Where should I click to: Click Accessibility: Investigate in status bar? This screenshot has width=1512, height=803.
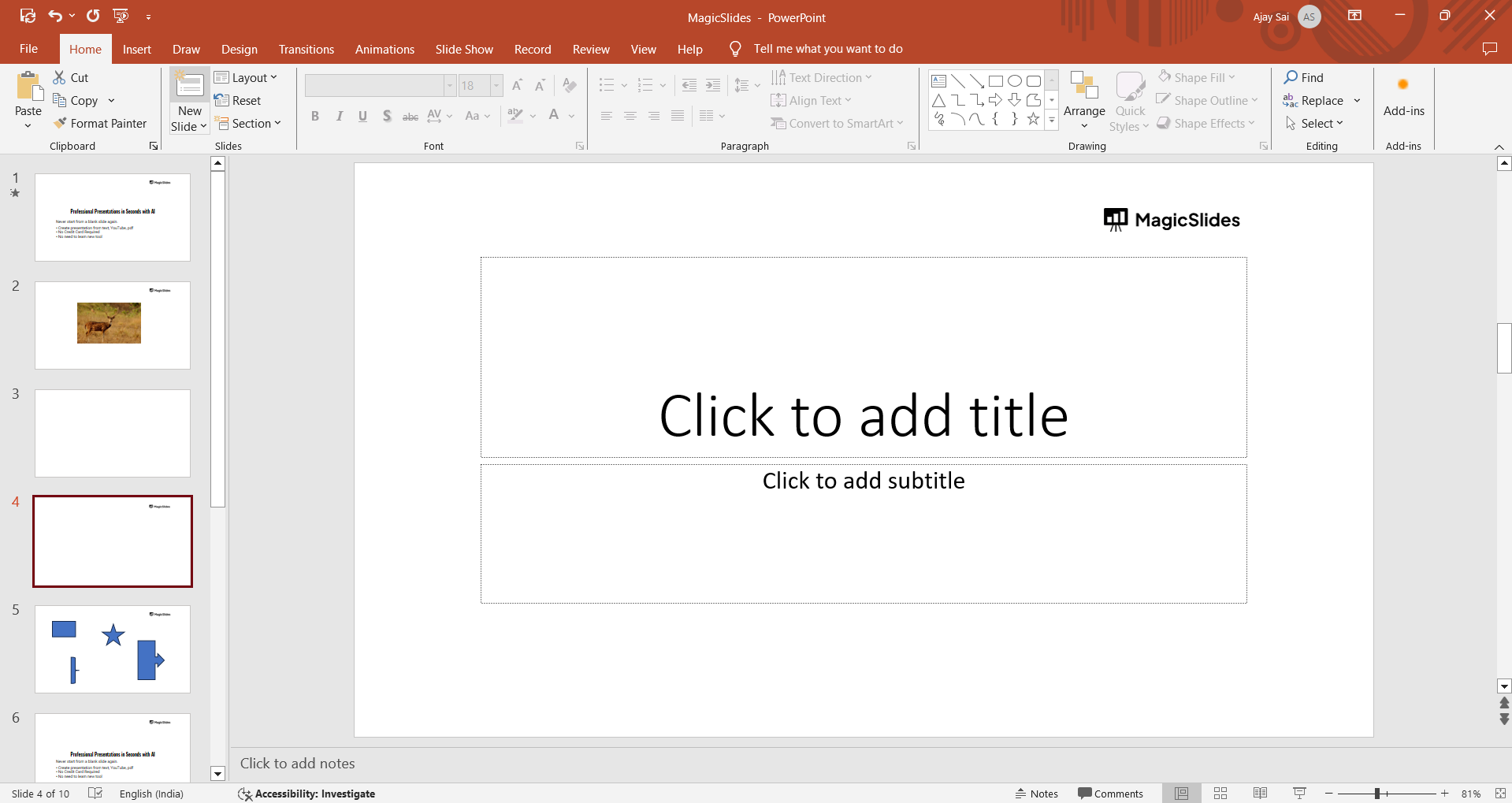click(306, 794)
